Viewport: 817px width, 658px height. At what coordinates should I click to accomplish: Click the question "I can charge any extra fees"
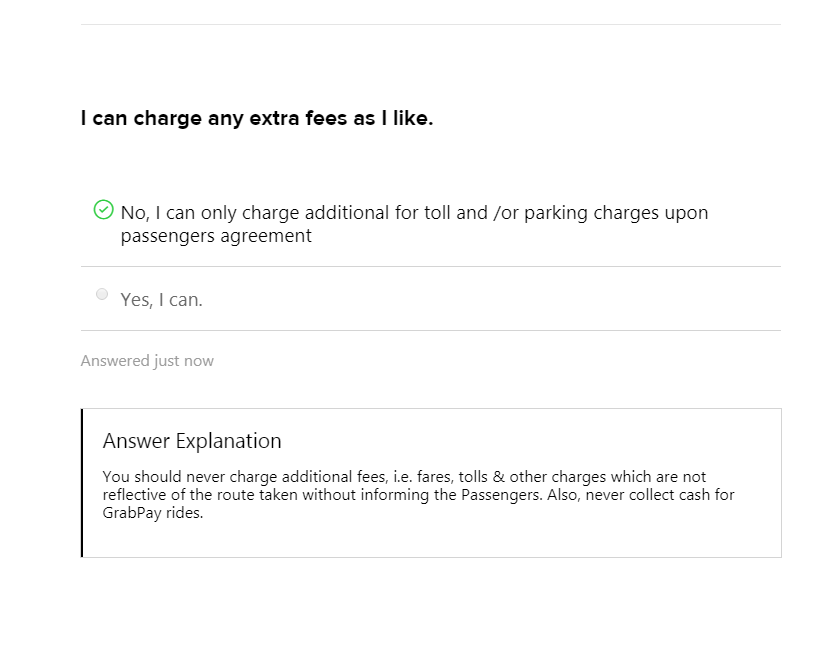pos(256,118)
